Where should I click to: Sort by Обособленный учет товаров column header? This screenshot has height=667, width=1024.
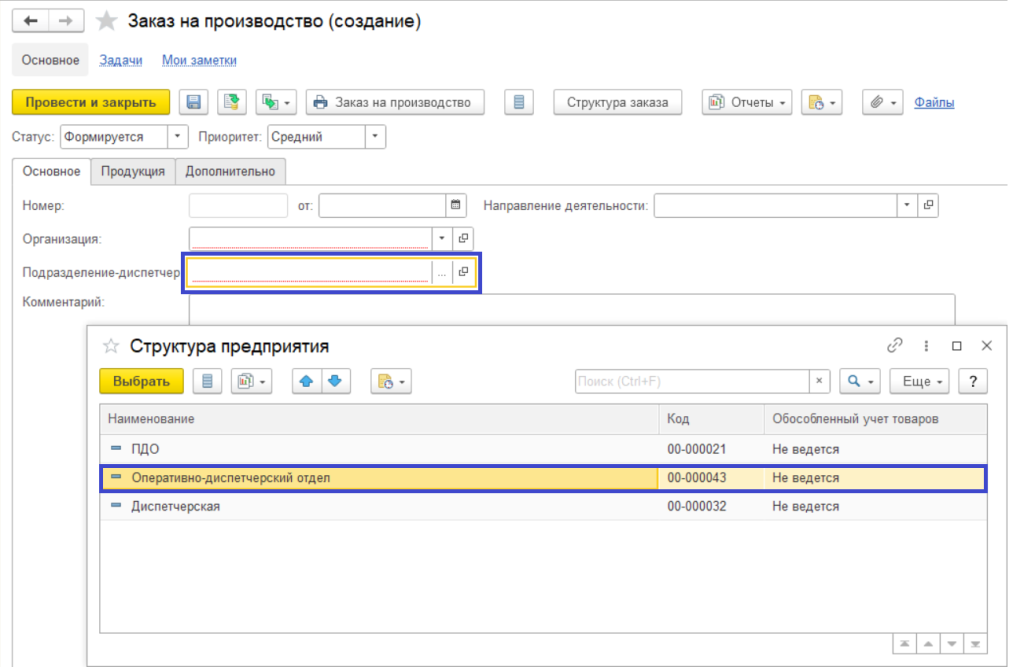point(876,419)
